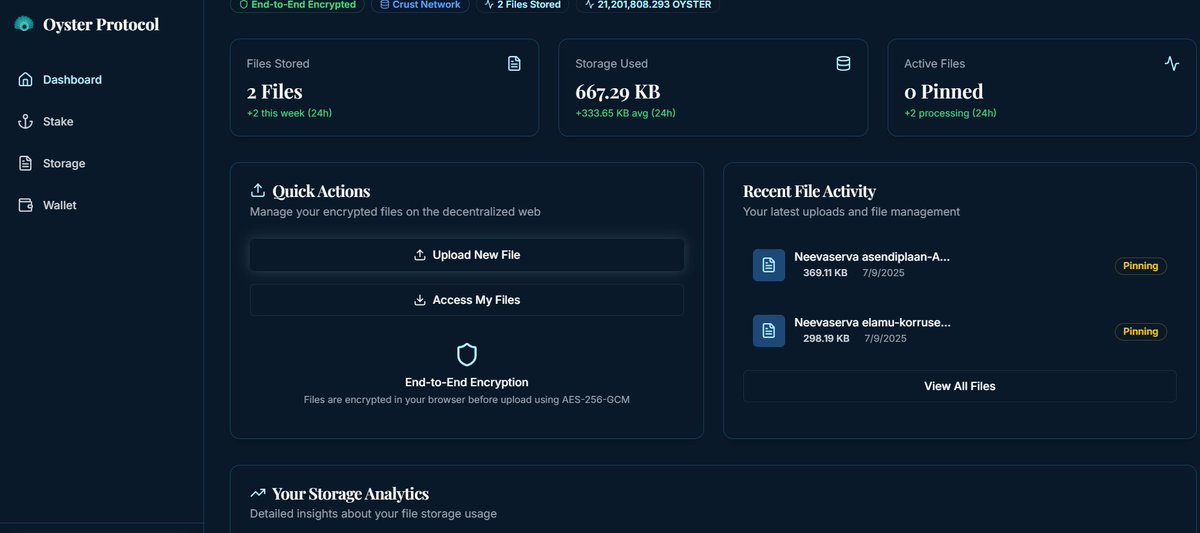1200x533 pixels.
Task: Click the +333.65 KB avg (24h) text
Action: (625, 113)
